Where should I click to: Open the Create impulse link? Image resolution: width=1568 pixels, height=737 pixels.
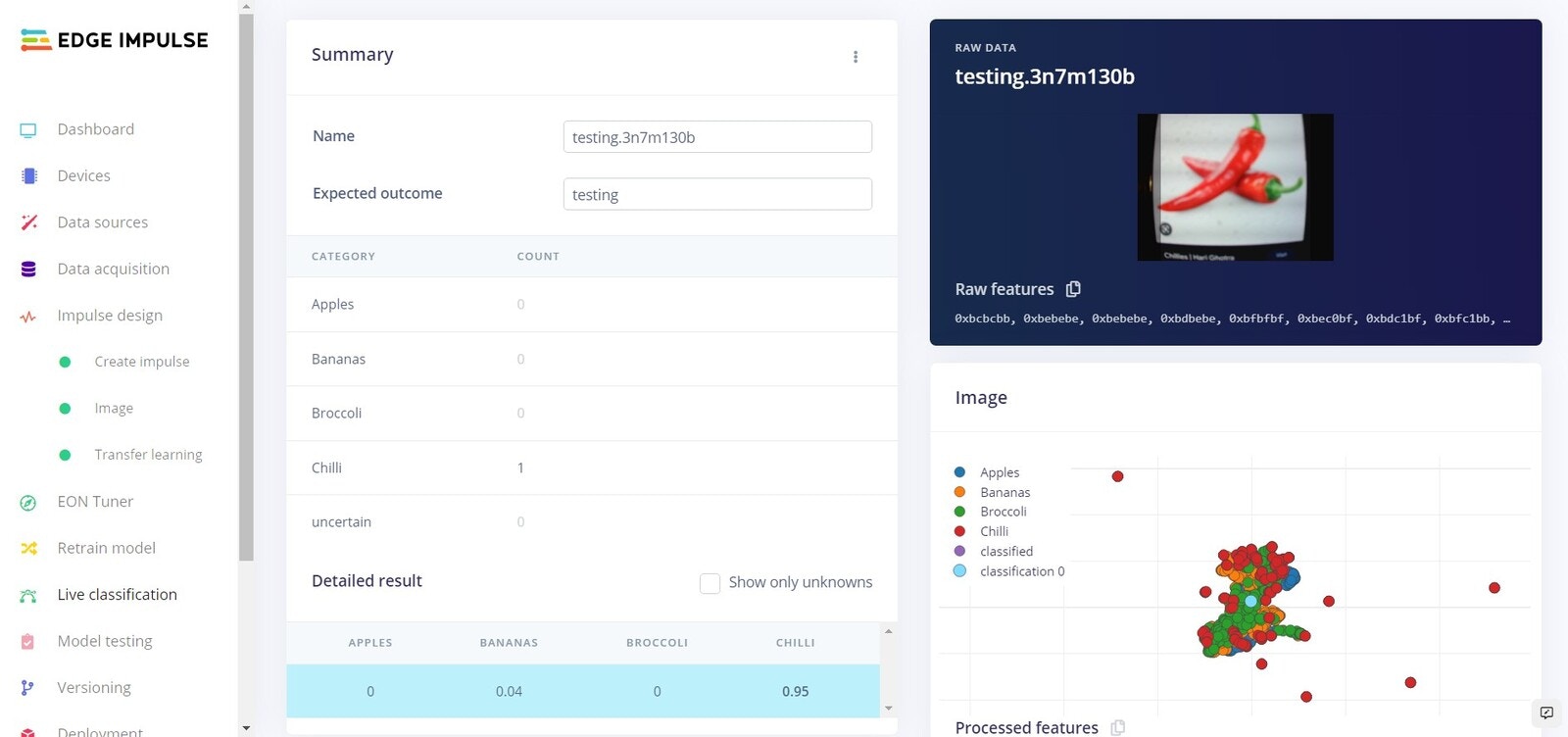[x=142, y=362]
